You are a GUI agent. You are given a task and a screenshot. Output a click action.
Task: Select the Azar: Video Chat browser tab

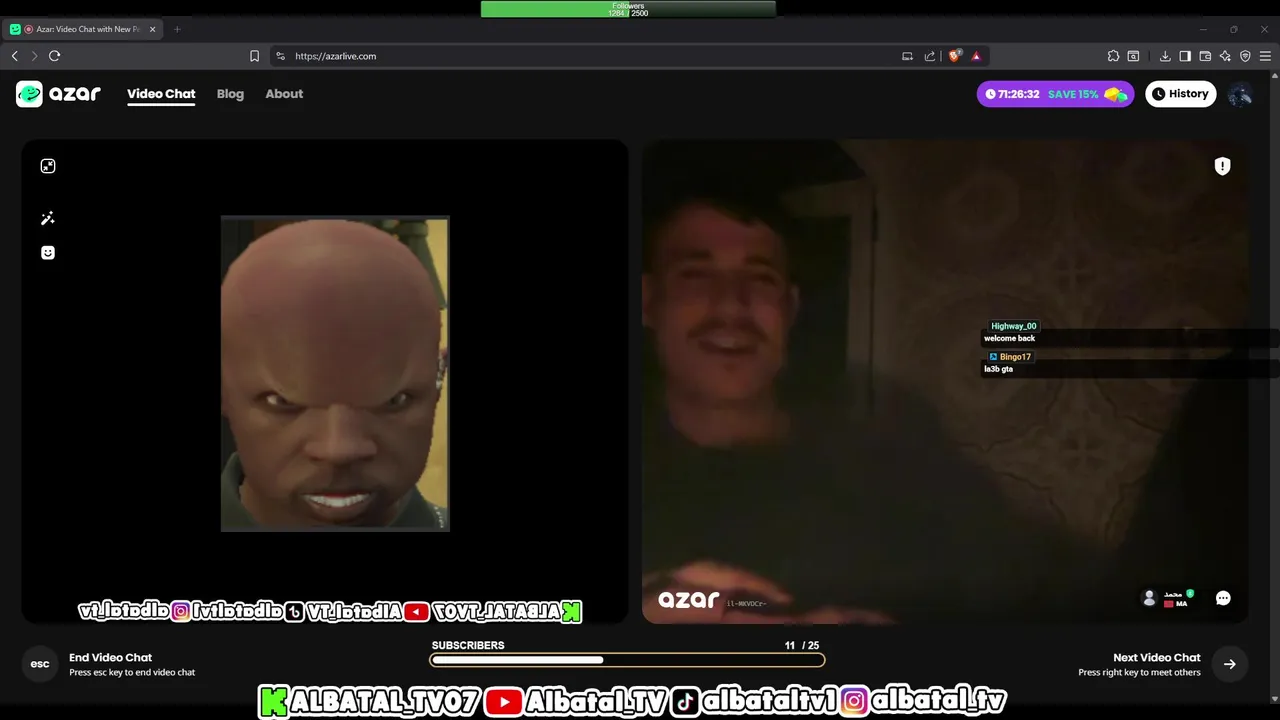84,29
